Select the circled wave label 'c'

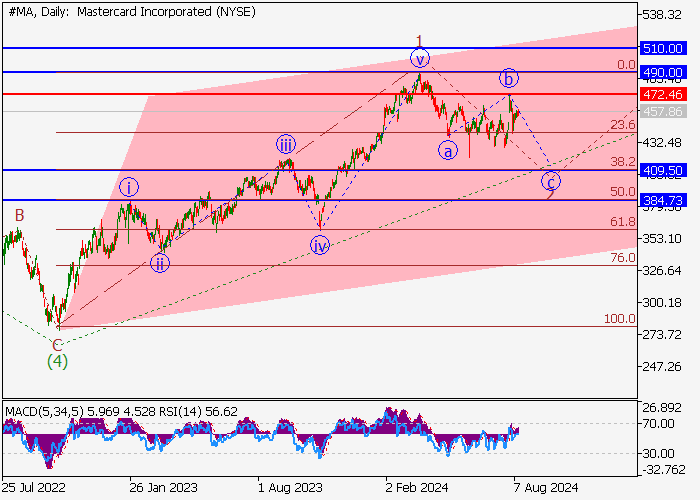551,182
